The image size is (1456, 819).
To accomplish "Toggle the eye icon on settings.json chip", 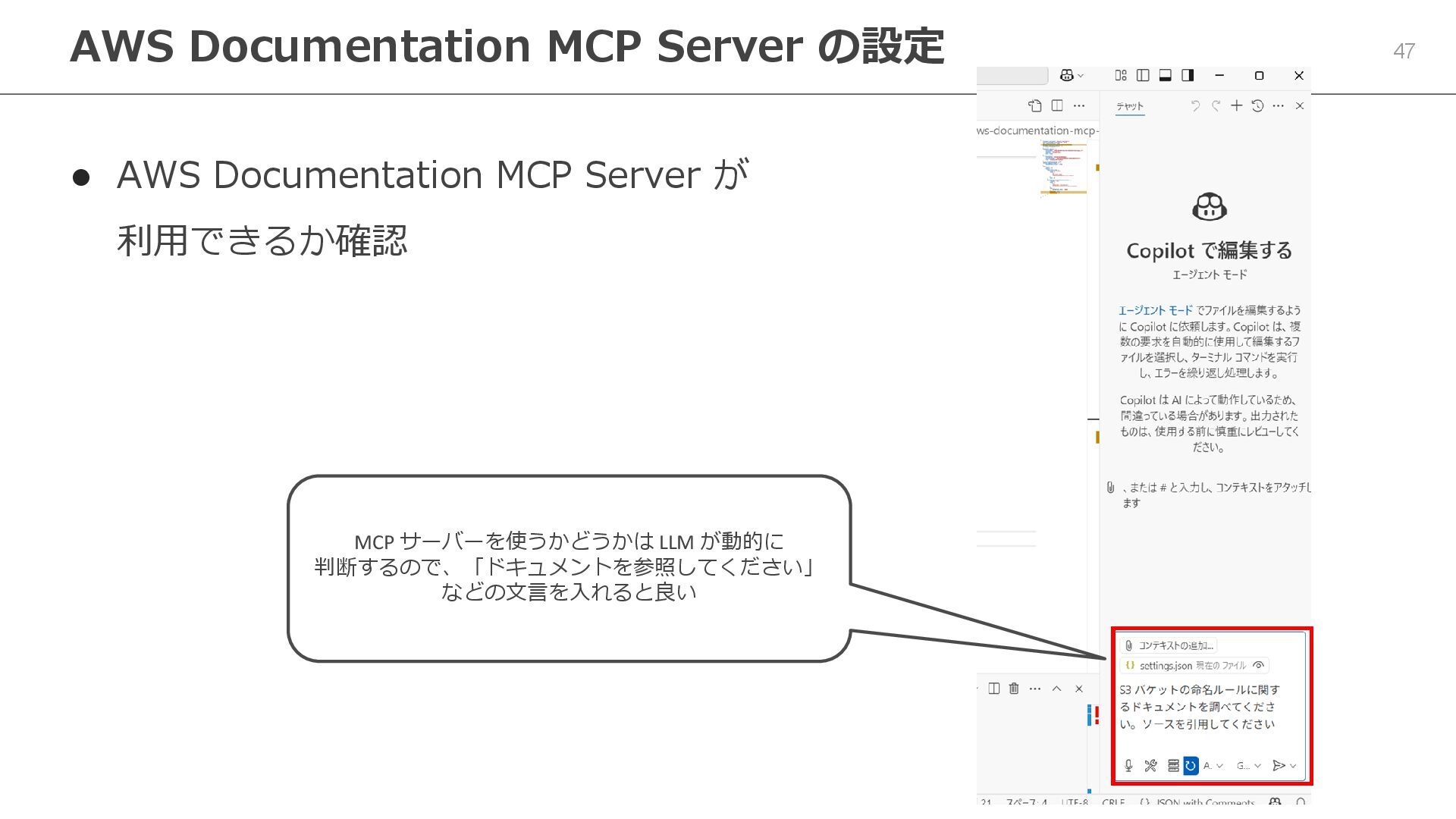I will click(x=1259, y=665).
